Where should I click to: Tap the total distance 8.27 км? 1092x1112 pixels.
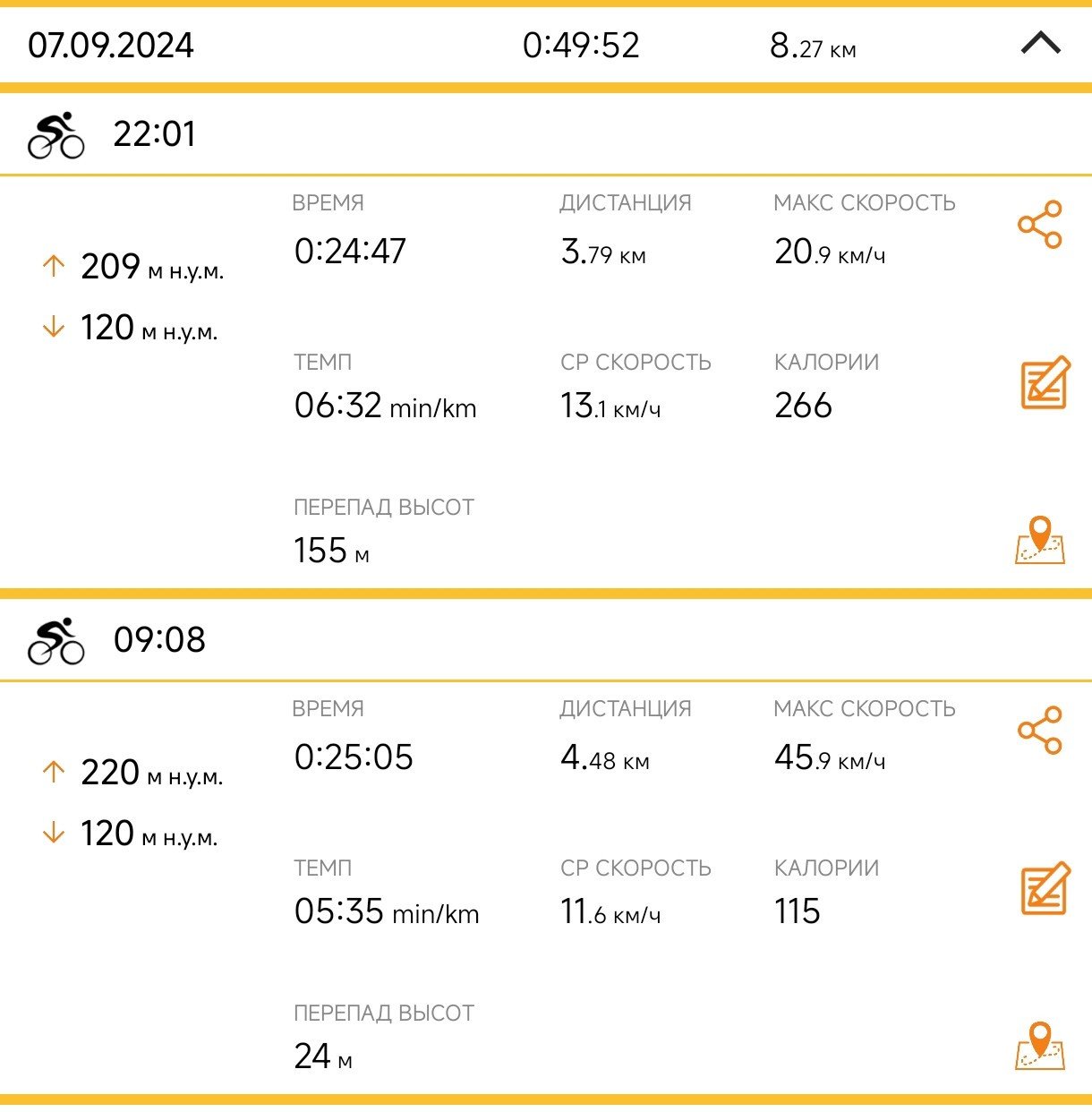click(813, 45)
